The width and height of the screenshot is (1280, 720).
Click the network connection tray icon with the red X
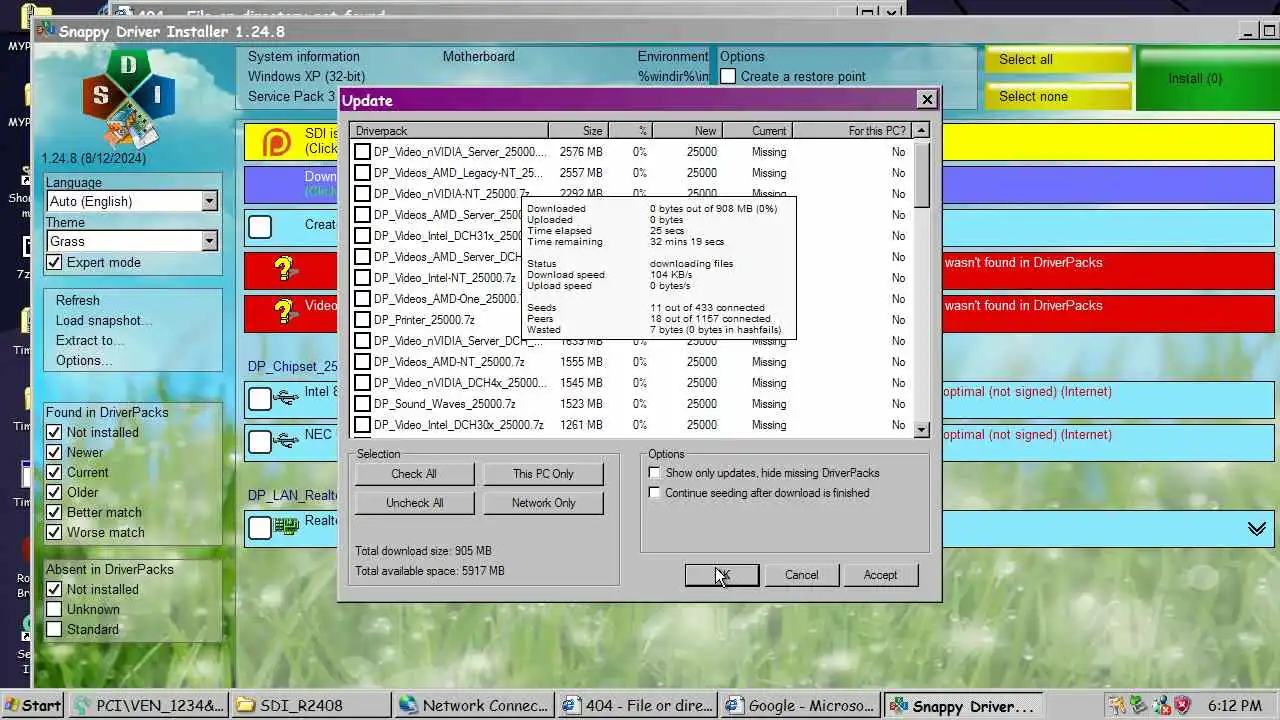tap(1160, 705)
